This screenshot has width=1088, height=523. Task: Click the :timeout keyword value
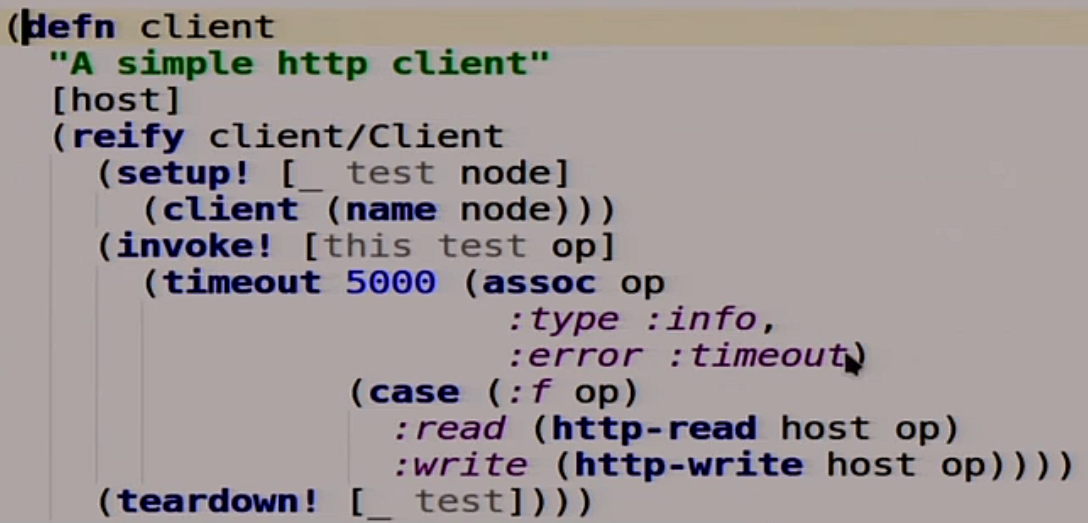click(x=759, y=357)
